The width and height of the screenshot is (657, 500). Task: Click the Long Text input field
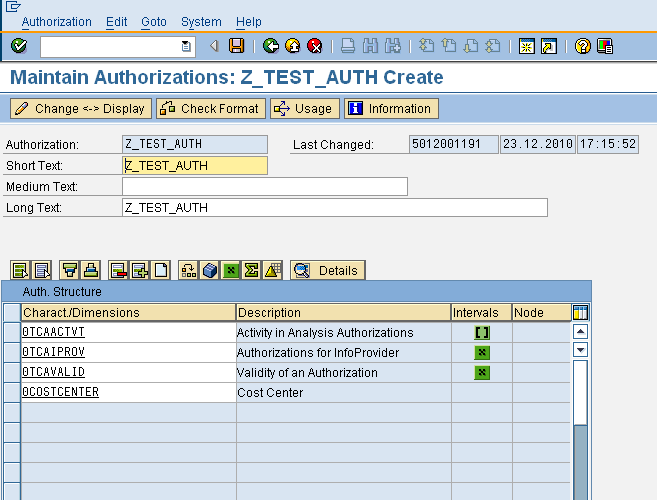coord(335,207)
